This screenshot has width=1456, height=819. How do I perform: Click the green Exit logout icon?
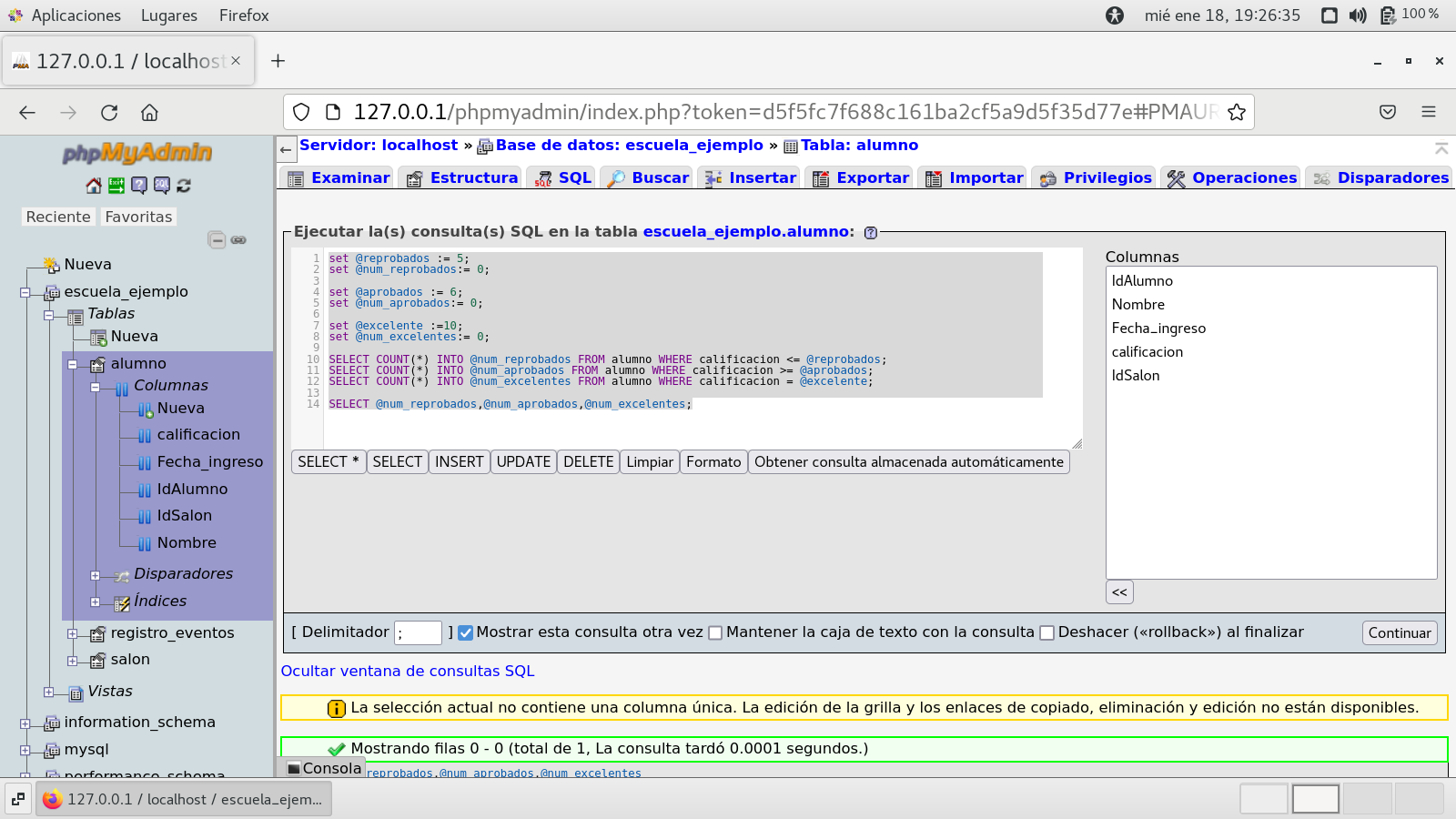click(116, 186)
